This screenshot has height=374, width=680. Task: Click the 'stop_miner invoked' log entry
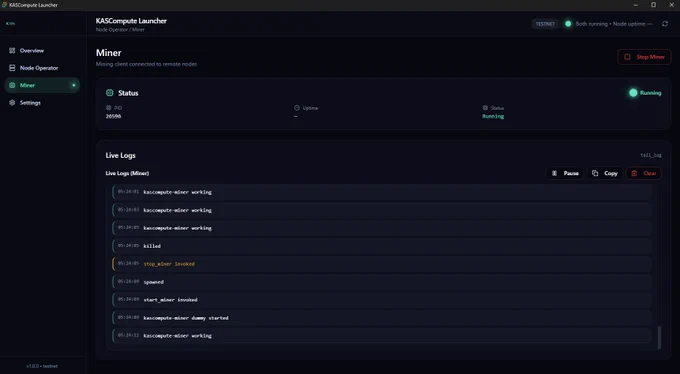click(x=382, y=264)
